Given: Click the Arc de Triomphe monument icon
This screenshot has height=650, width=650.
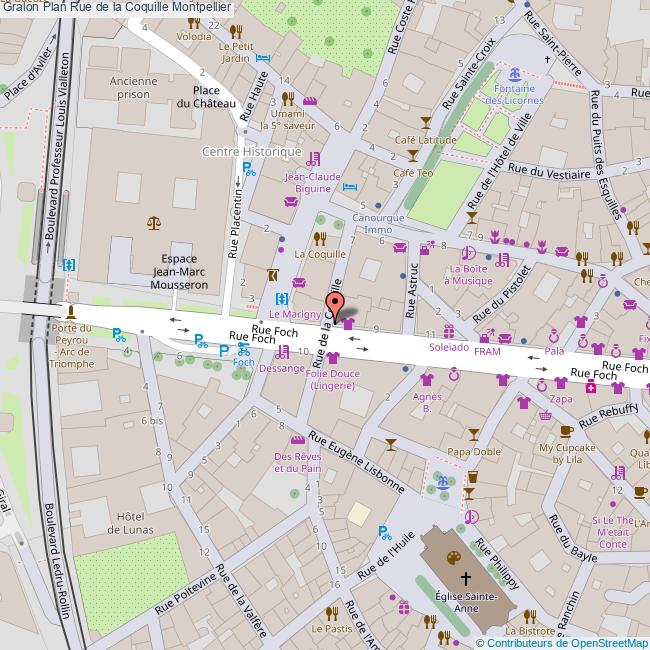Looking at the screenshot, I should tap(69, 311).
